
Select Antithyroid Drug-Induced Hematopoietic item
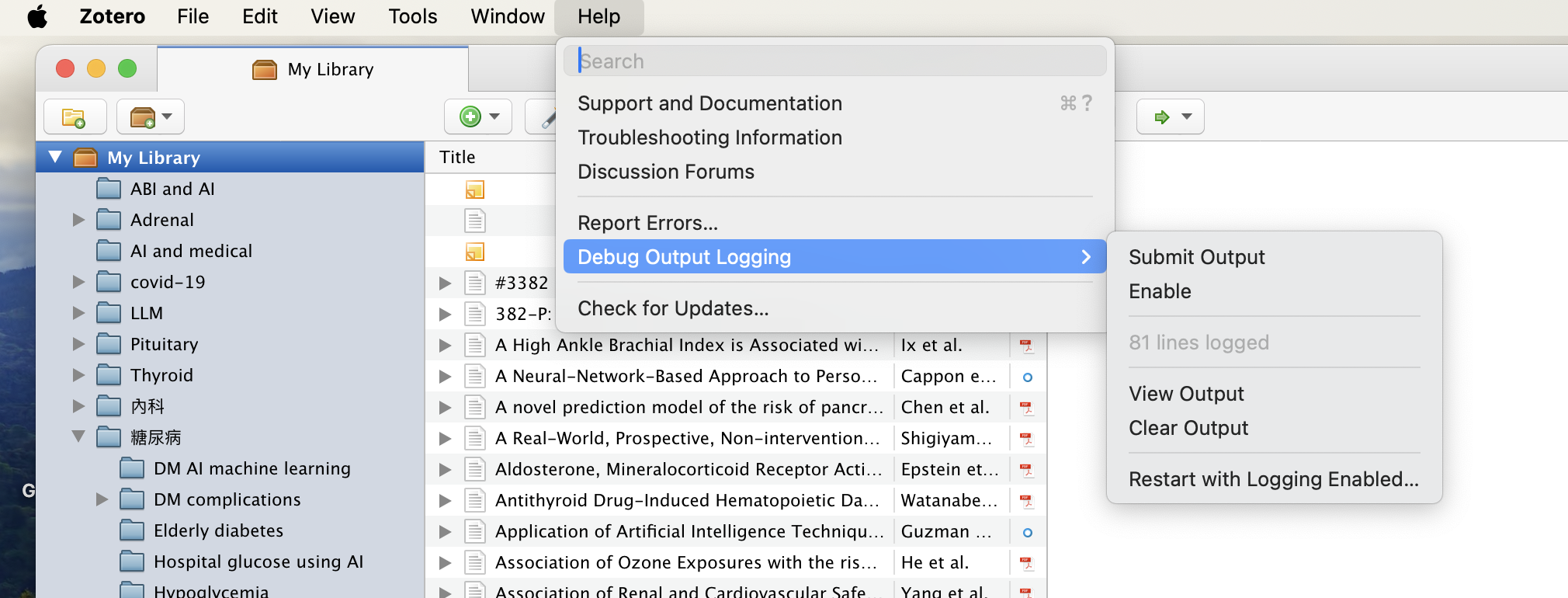(x=687, y=500)
